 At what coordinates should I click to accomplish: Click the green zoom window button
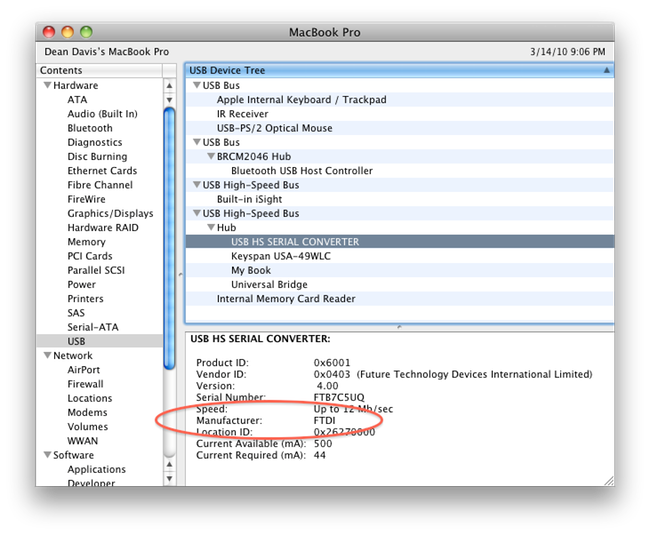tap(86, 32)
